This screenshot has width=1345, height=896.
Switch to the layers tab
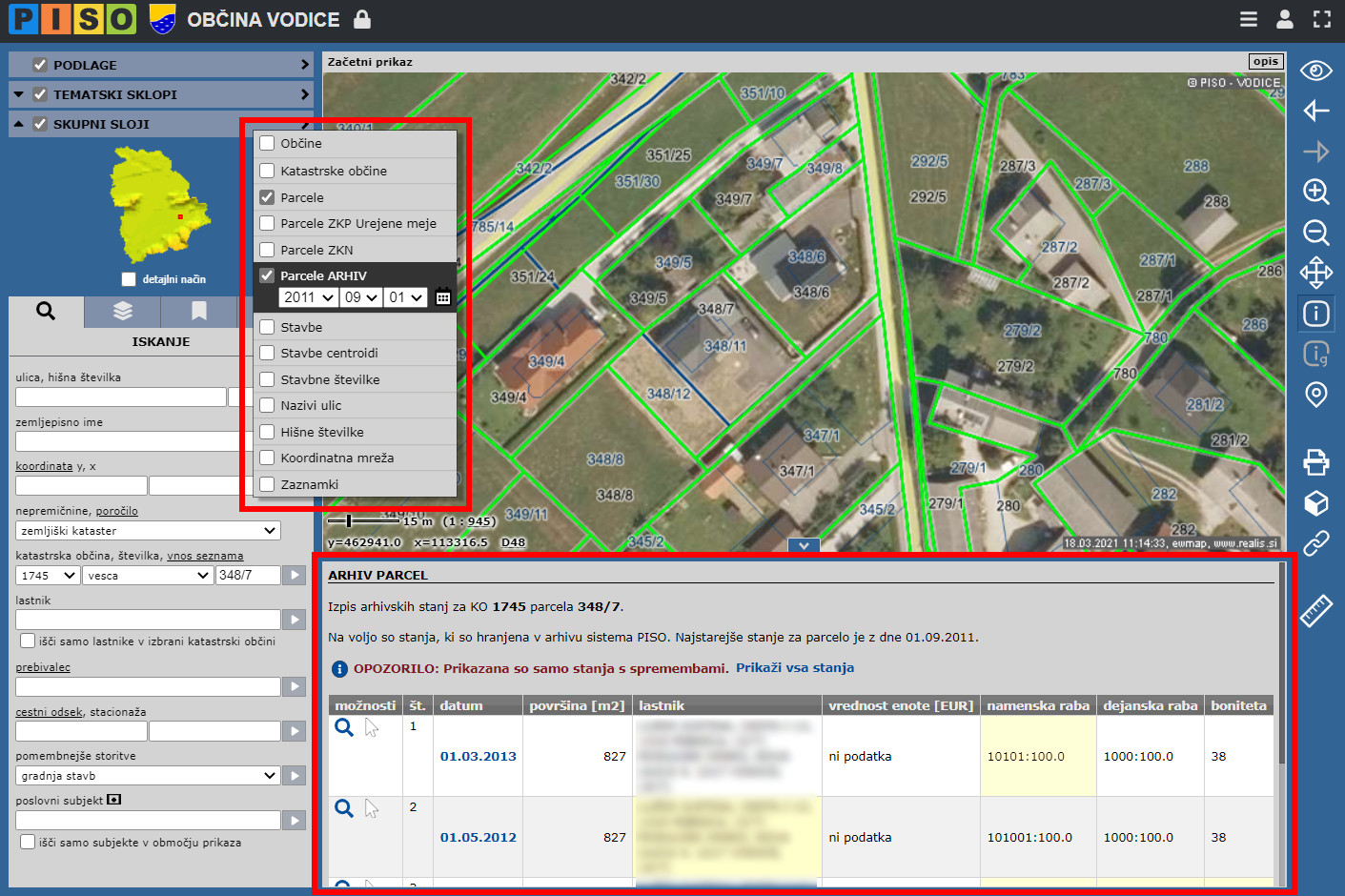[x=123, y=311]
